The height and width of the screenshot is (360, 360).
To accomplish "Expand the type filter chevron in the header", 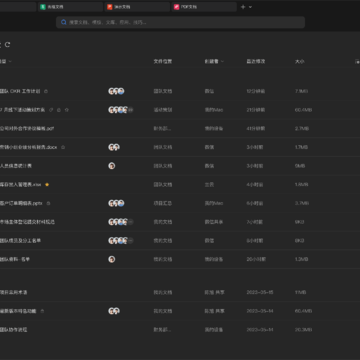I will point(10,61).
